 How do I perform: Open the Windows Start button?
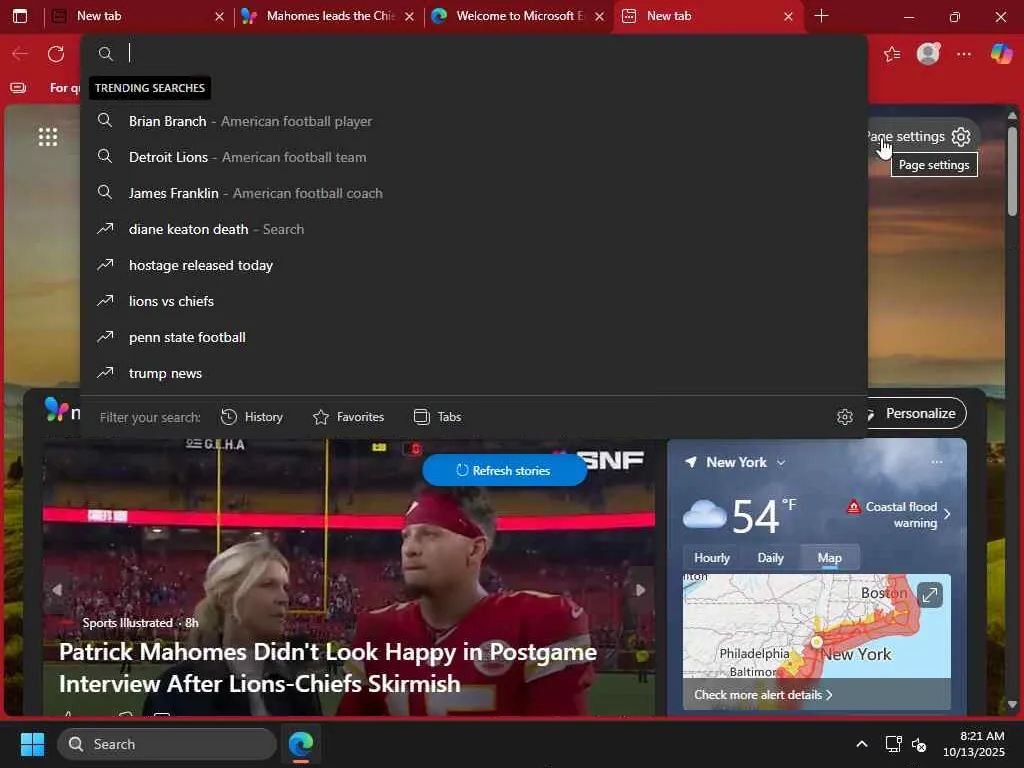click(x=32, y=744)
